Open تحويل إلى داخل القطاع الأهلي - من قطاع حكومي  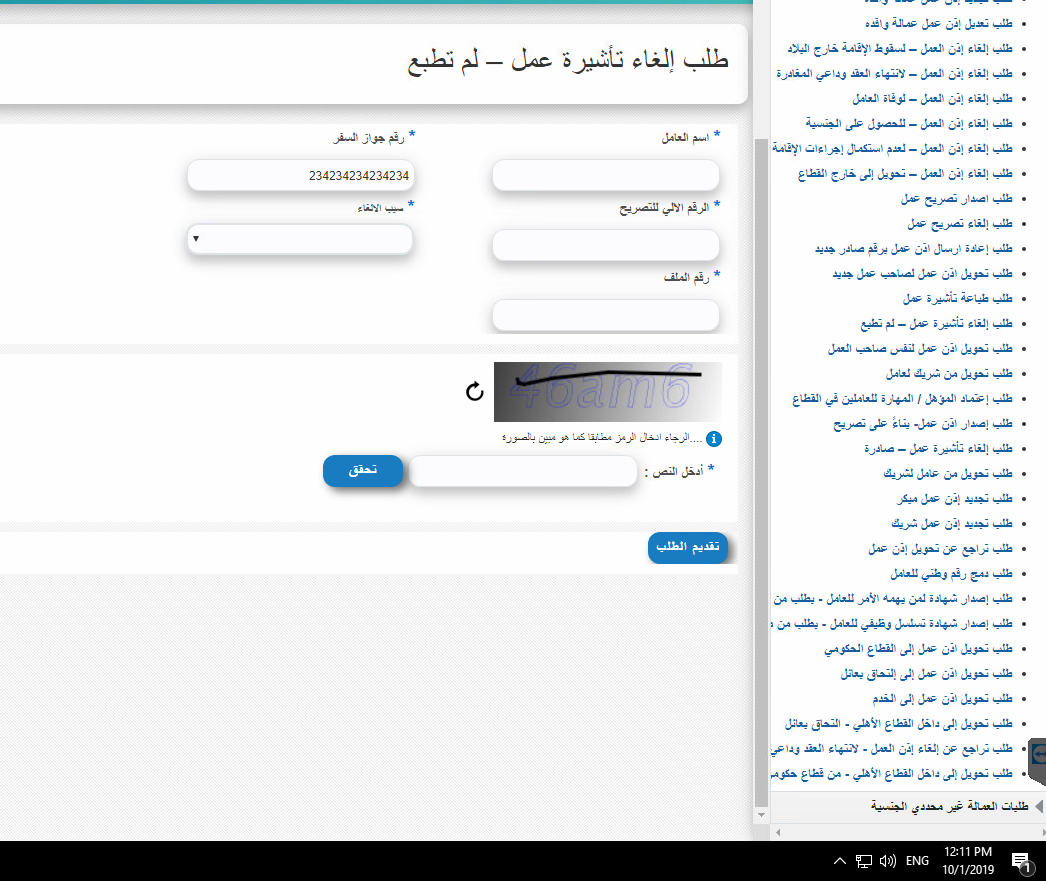click(x=893, y=774)
